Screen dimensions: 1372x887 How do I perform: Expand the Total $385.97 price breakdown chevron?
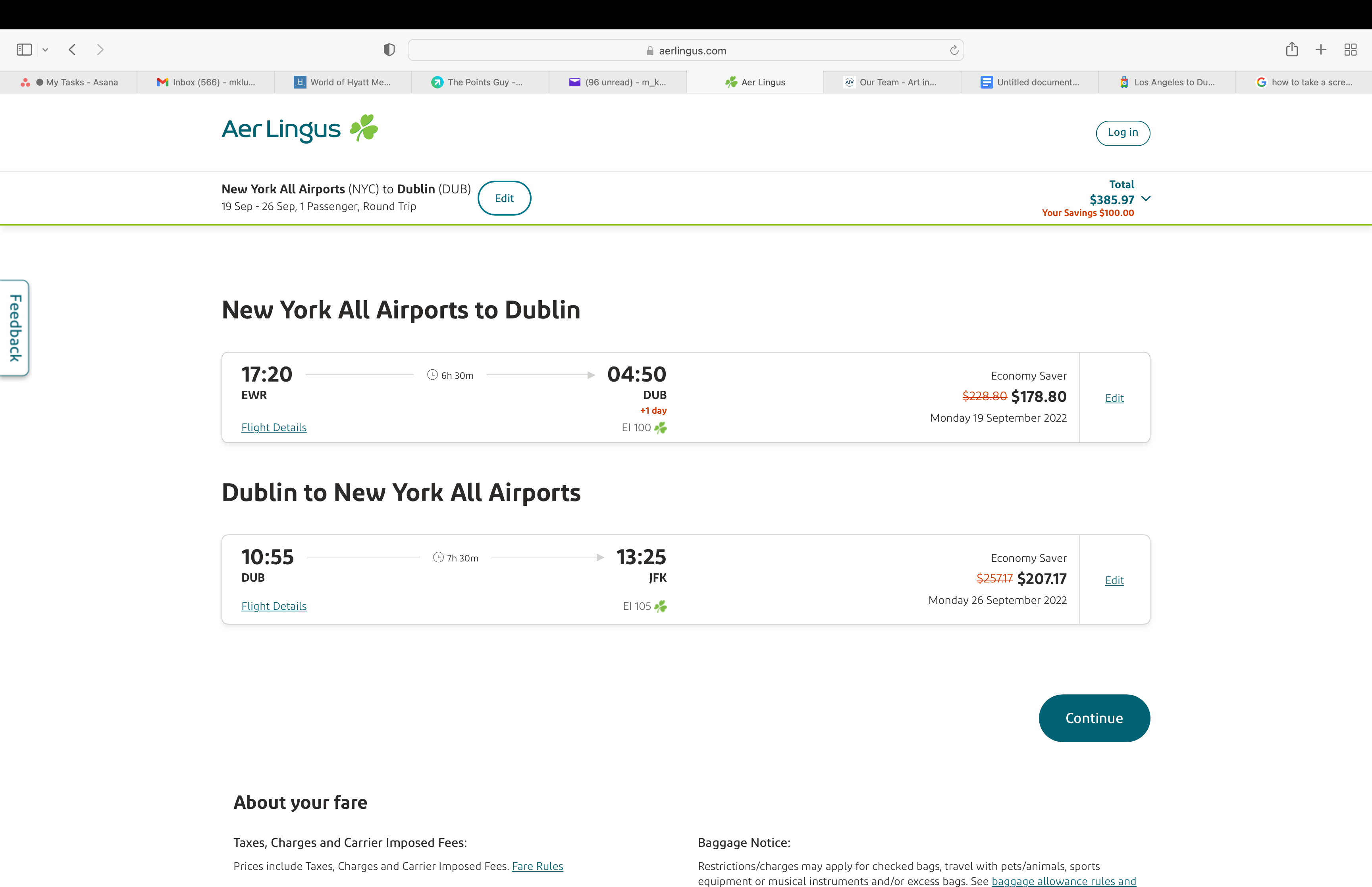coord(1146,199)
